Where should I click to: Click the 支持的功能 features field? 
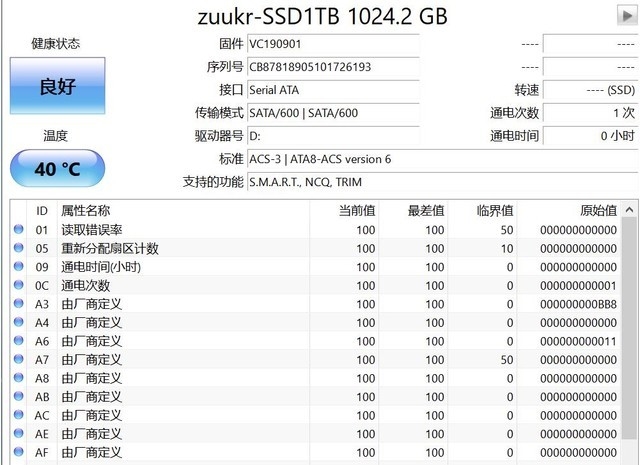(440, 182)
